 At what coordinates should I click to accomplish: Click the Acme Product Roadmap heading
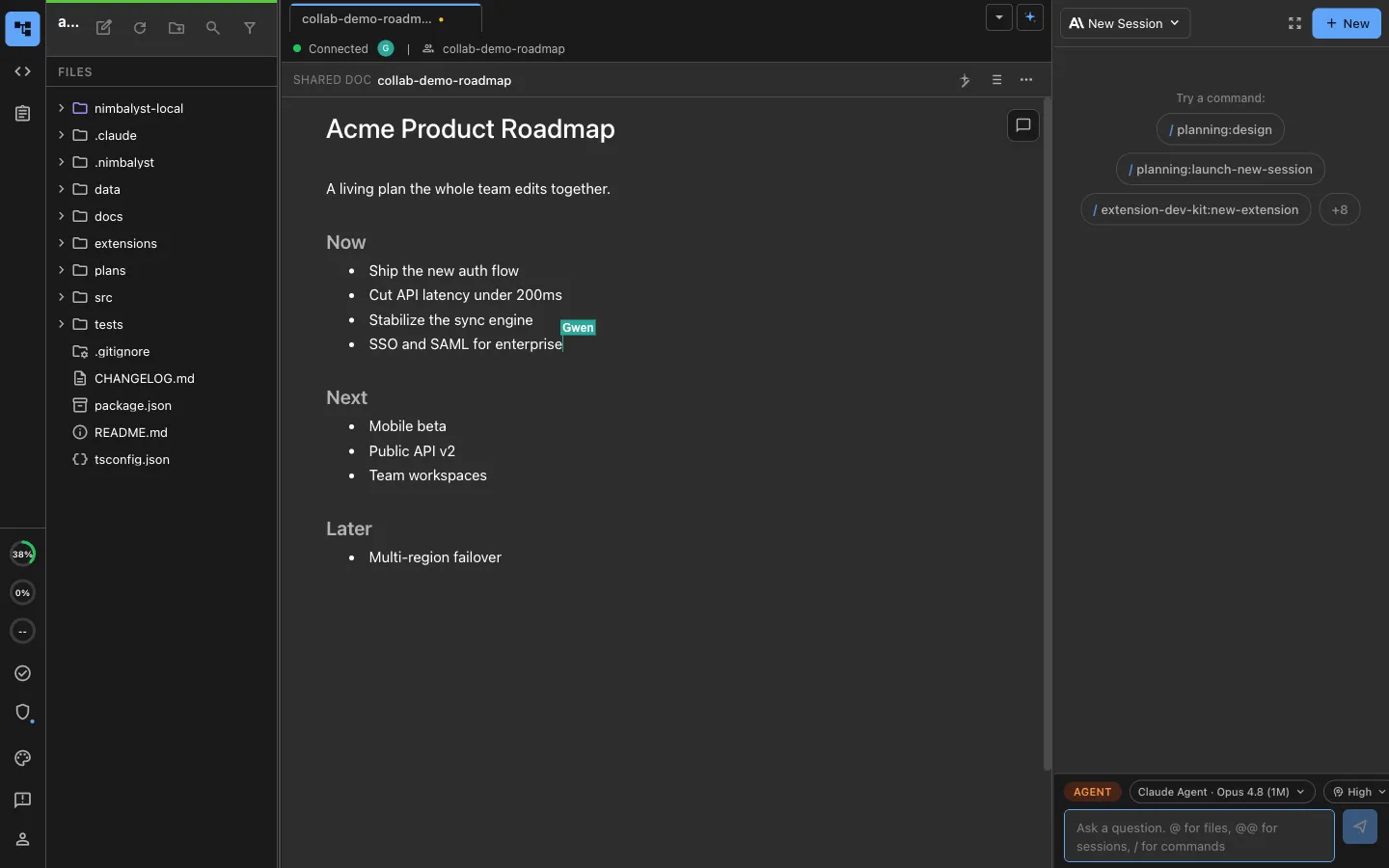[x=471, y=129]
